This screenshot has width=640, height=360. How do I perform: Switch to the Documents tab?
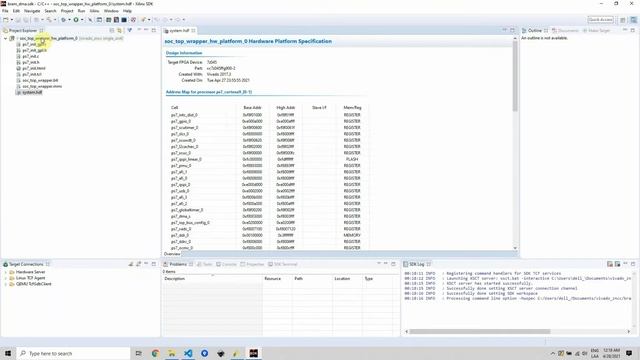(x=565, y=31)
